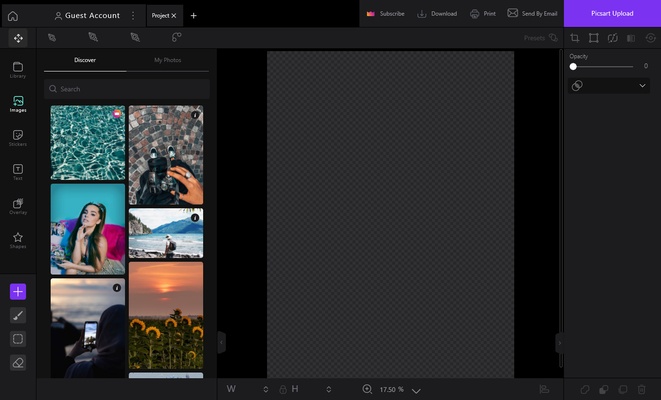This screenshot has width=661, height=400.
Task: Select the mountain lake thumbnail
Action: (166, 233)
